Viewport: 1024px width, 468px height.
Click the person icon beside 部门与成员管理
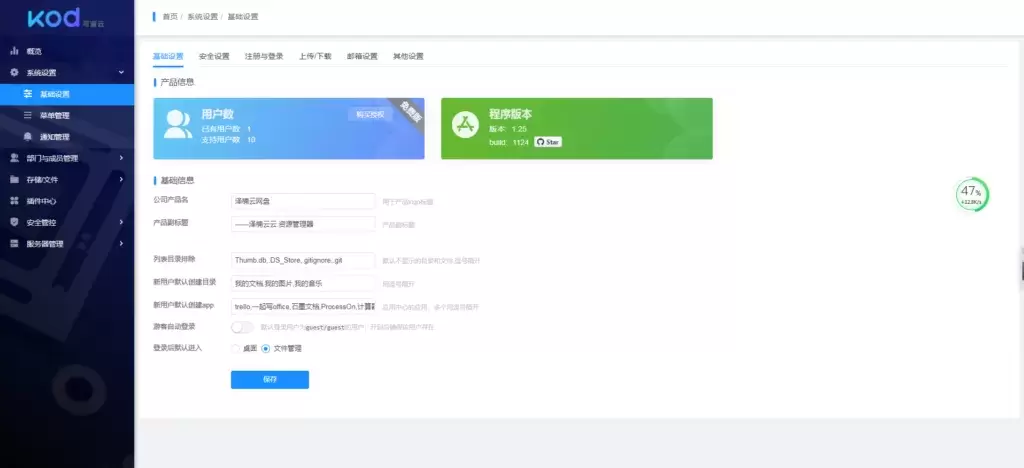tap(14, 158)
